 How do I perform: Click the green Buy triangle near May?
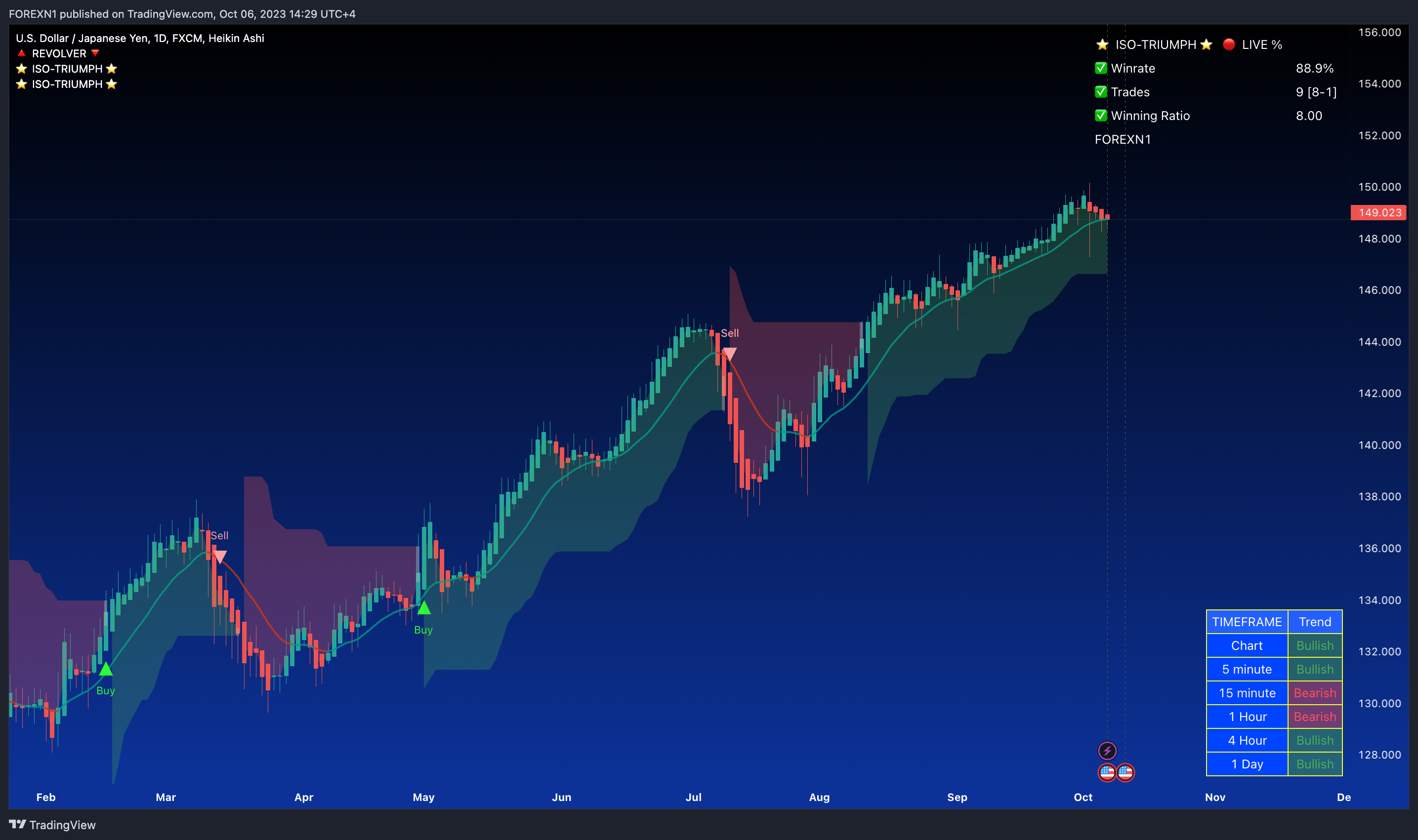click(424, 608)
